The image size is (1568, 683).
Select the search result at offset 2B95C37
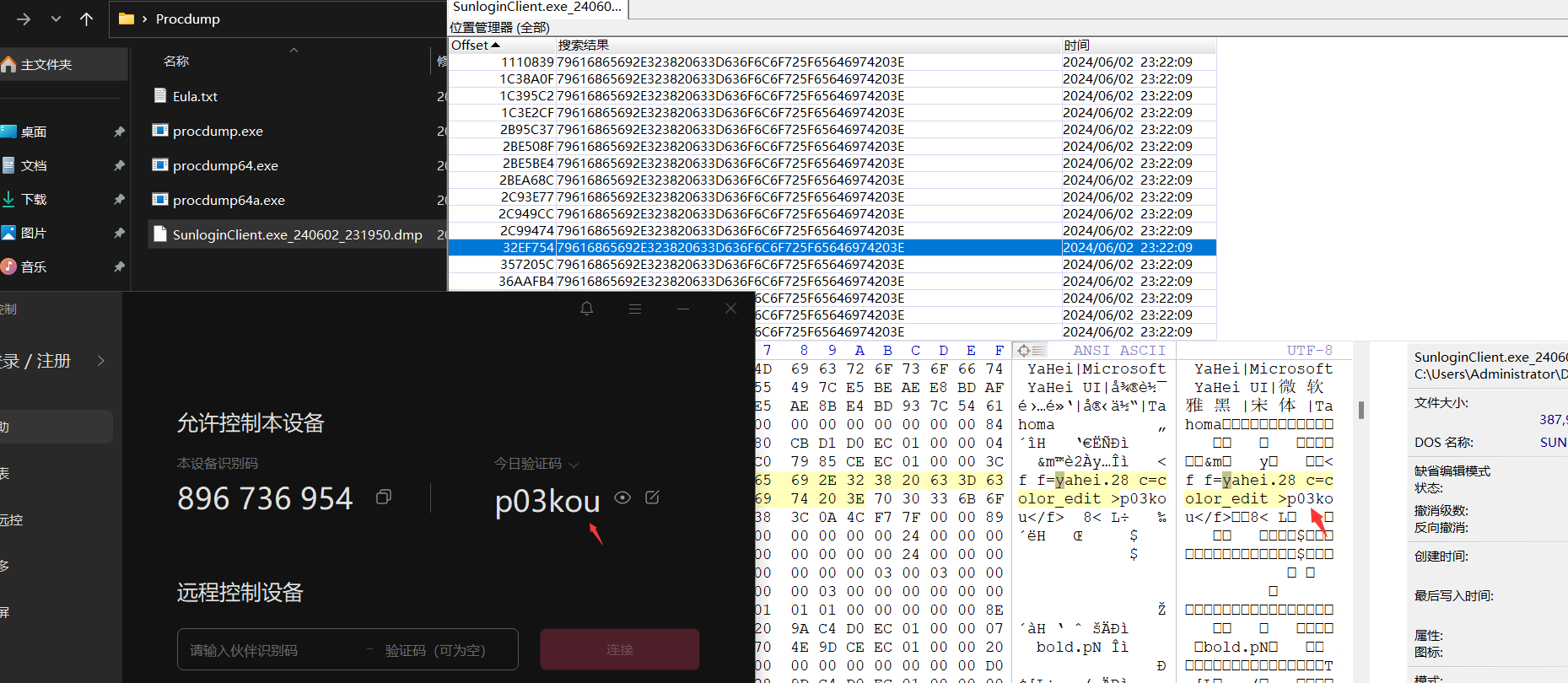(832, 129)
